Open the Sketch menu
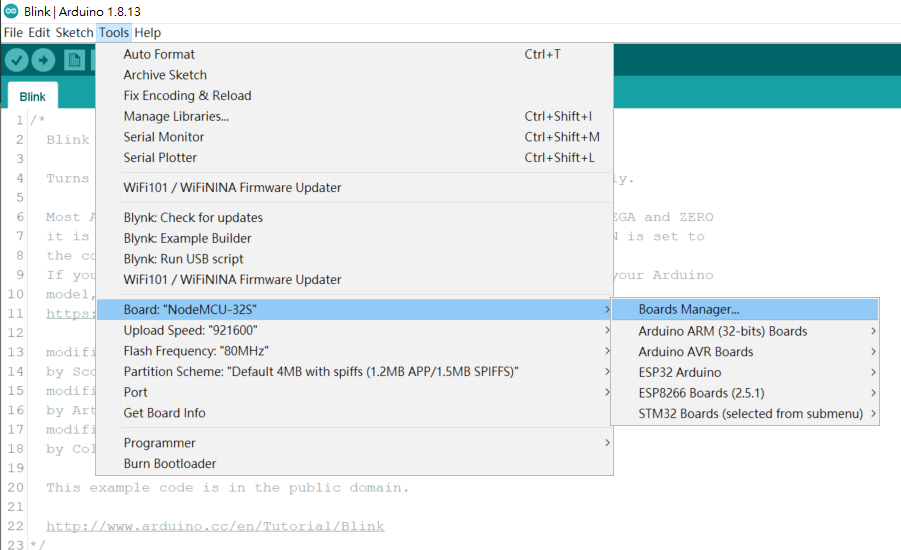Image resolution: width=901 pixels, height=550 pixels. 74,33
